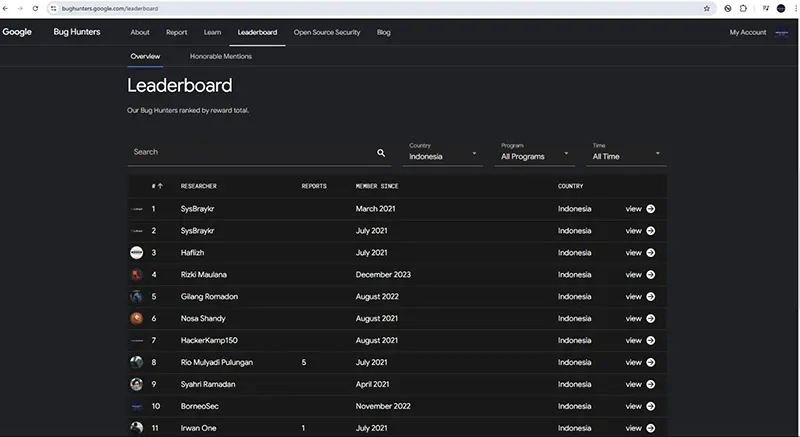Click the Country column header

[570, 186]
